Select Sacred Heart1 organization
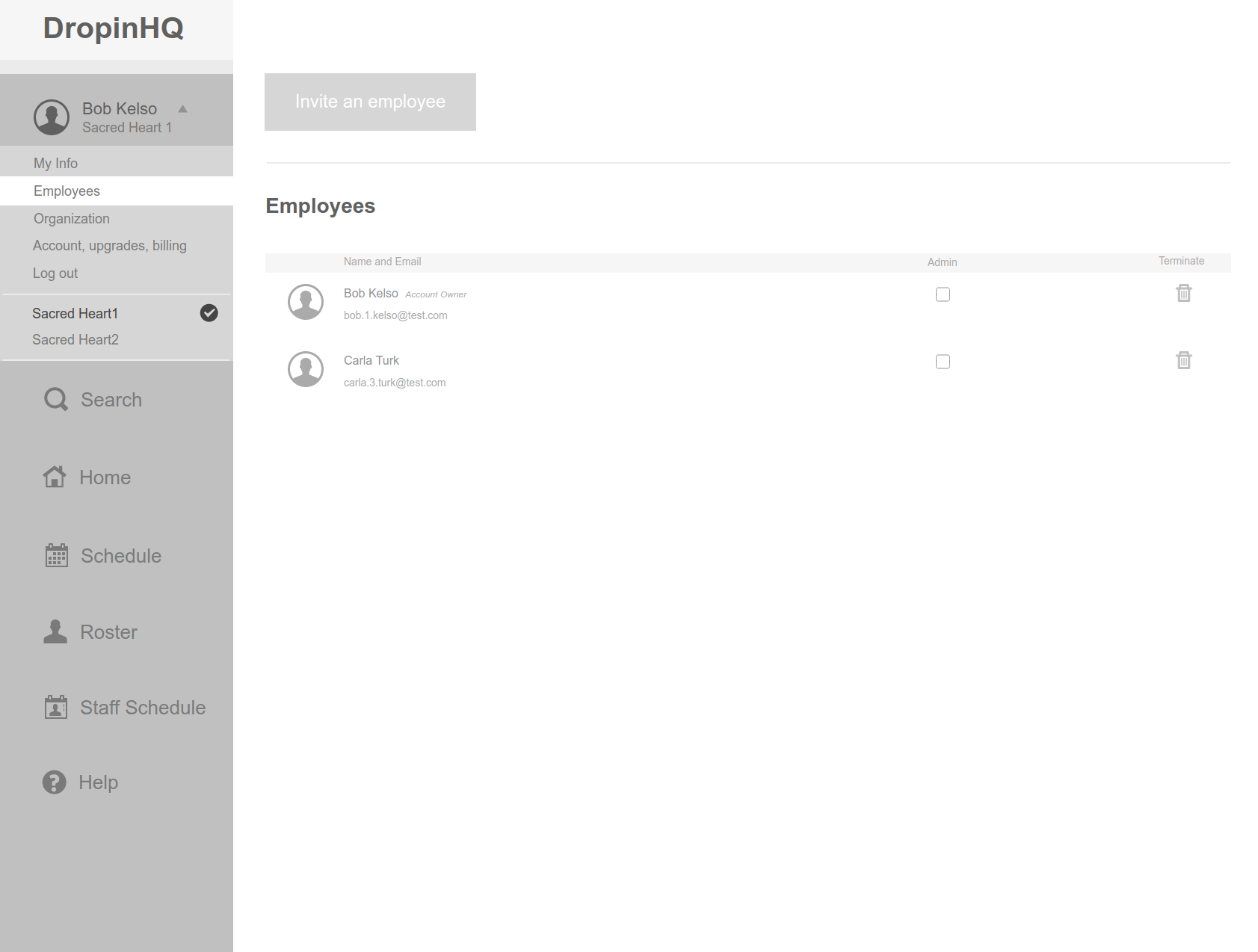This screenshot has width=1258, height=952. [75, 313]
